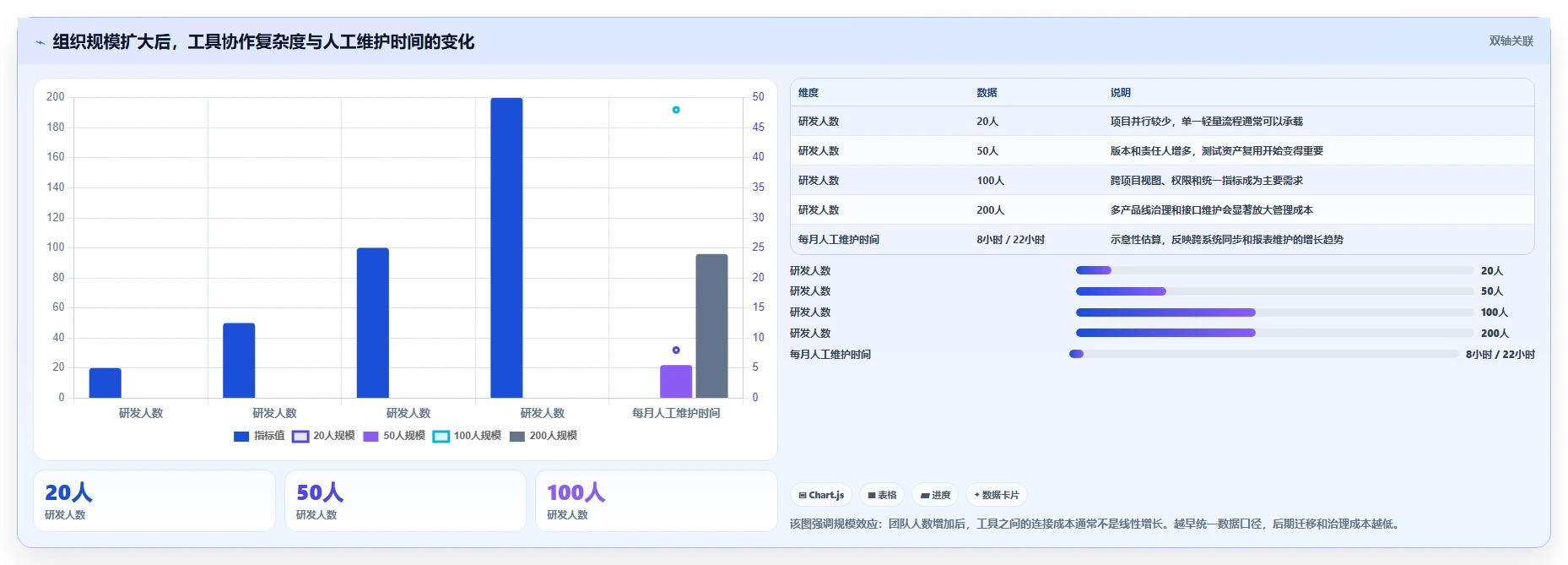Screen dimensions: 1568x565
Task: Click the left axis tick label 180
Action: point(56,127)
